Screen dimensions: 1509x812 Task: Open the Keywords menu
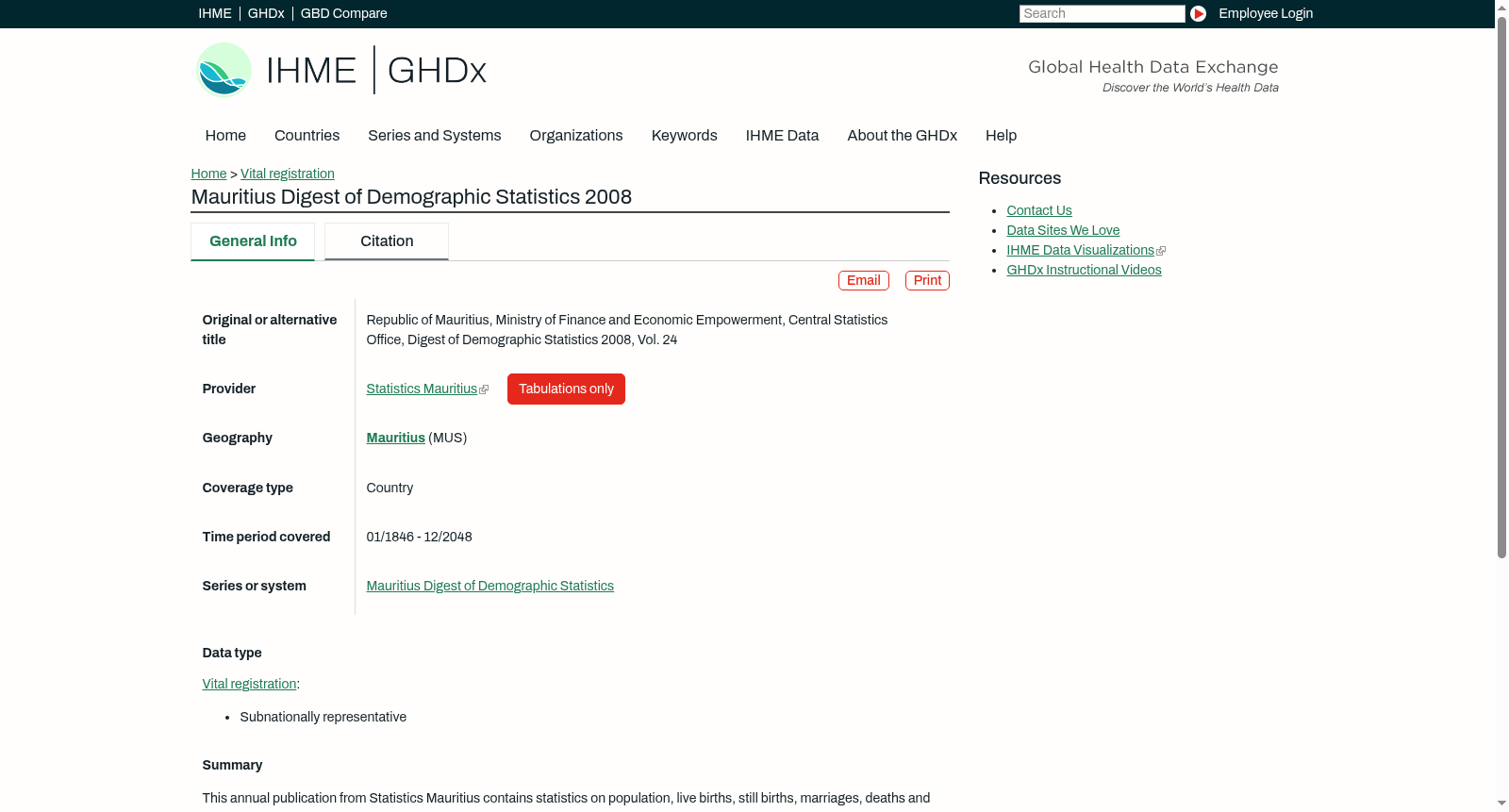(684, 136)
